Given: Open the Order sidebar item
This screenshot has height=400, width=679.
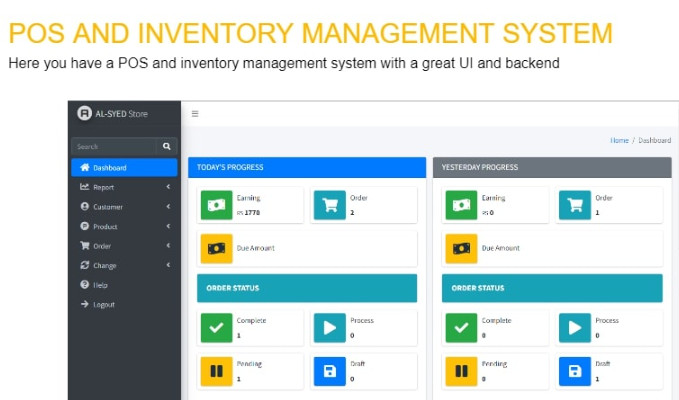Looking at the screenshot, I should [x=124, y=245].
